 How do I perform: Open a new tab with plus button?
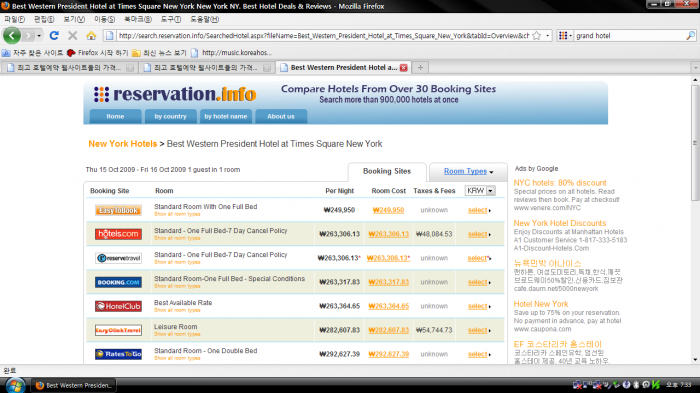[420, 67]
